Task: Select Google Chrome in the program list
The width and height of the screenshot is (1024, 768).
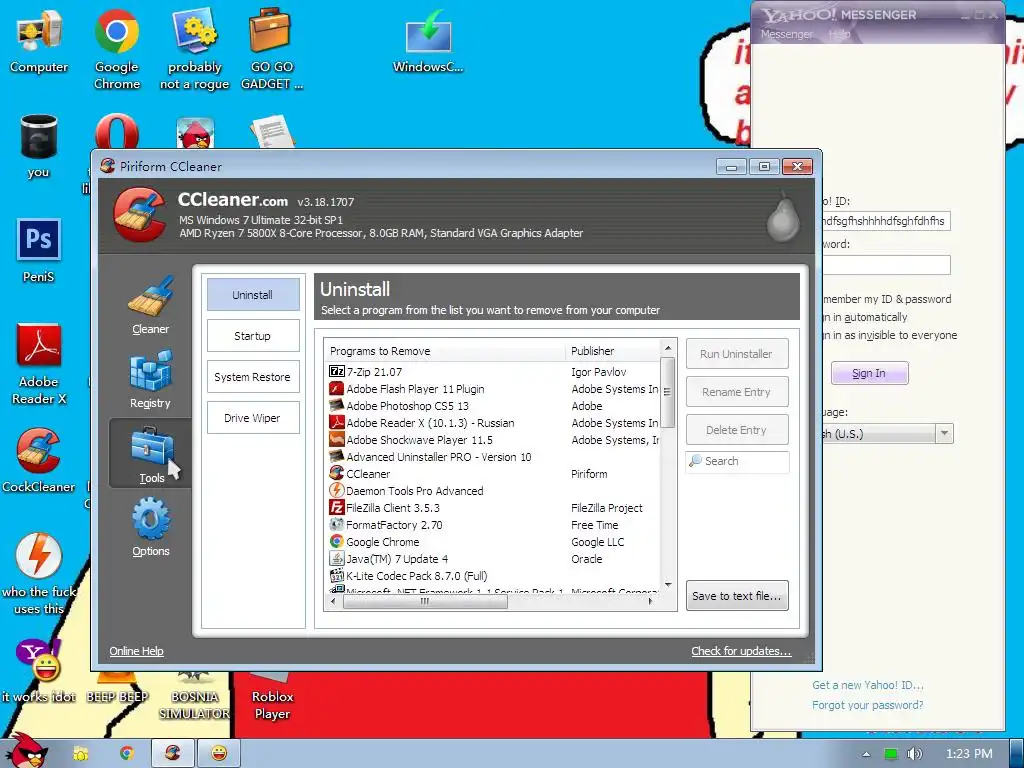Action: (x=493, y=541)
